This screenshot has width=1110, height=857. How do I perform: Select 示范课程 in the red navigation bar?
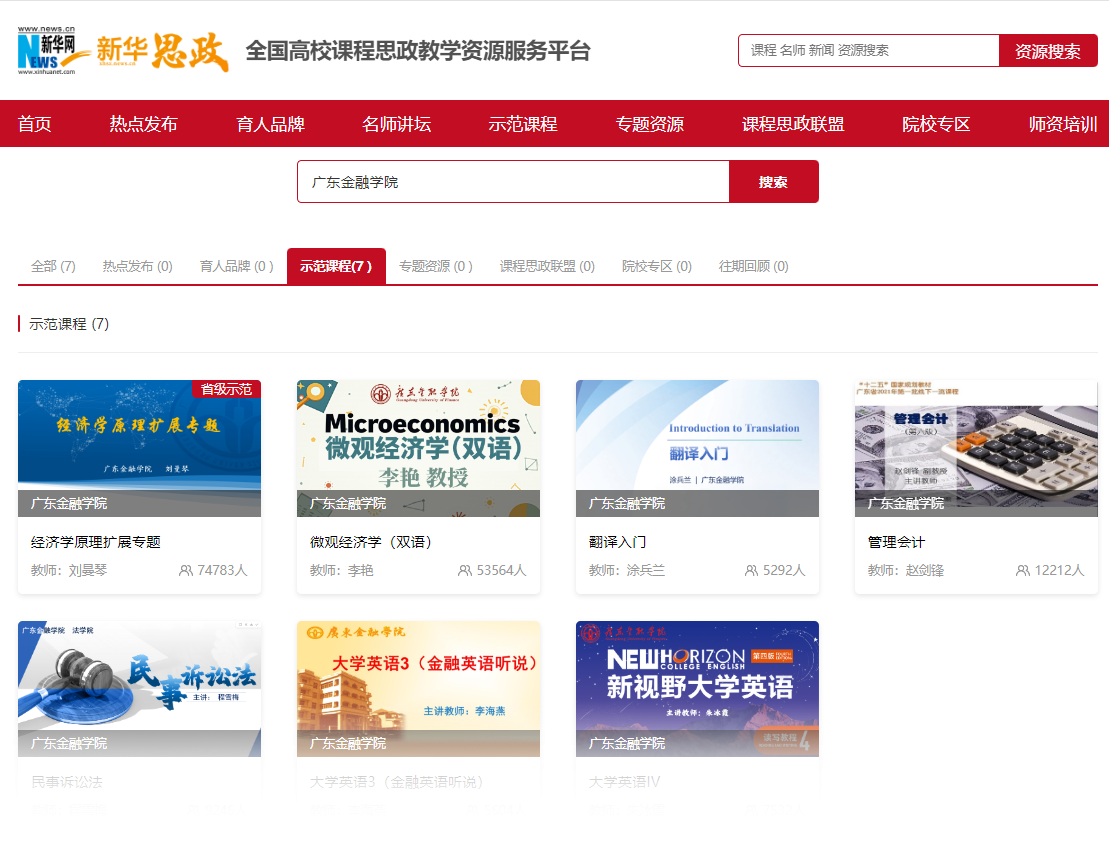click(523, 124)
